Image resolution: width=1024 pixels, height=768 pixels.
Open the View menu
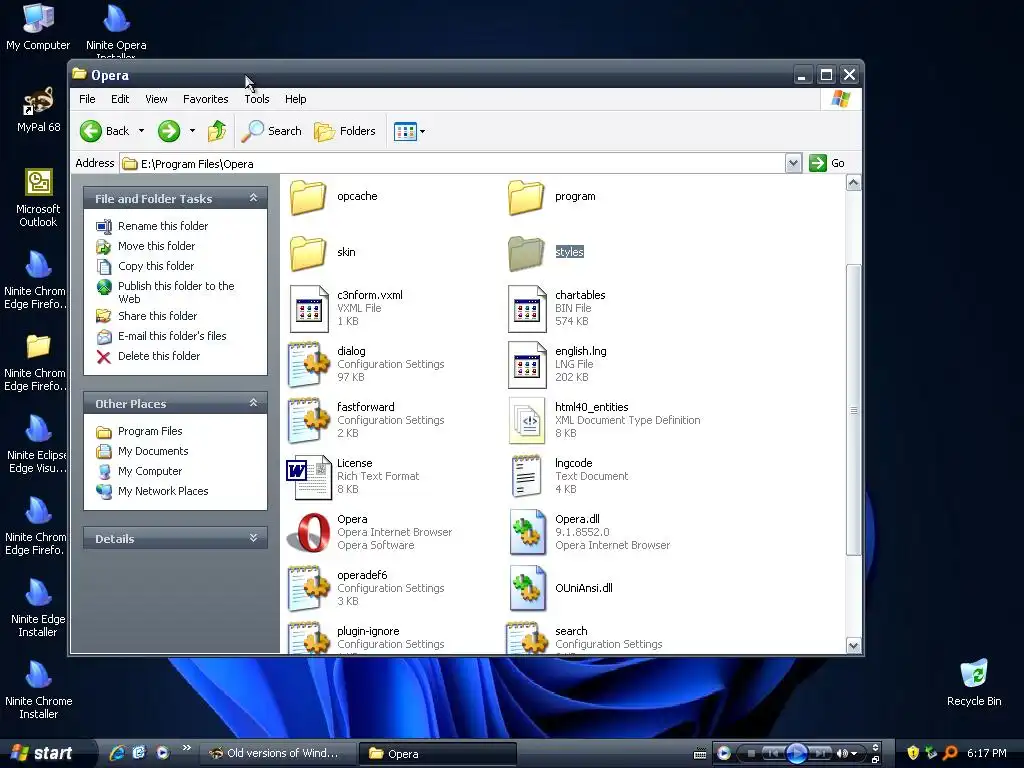[156, 99]
